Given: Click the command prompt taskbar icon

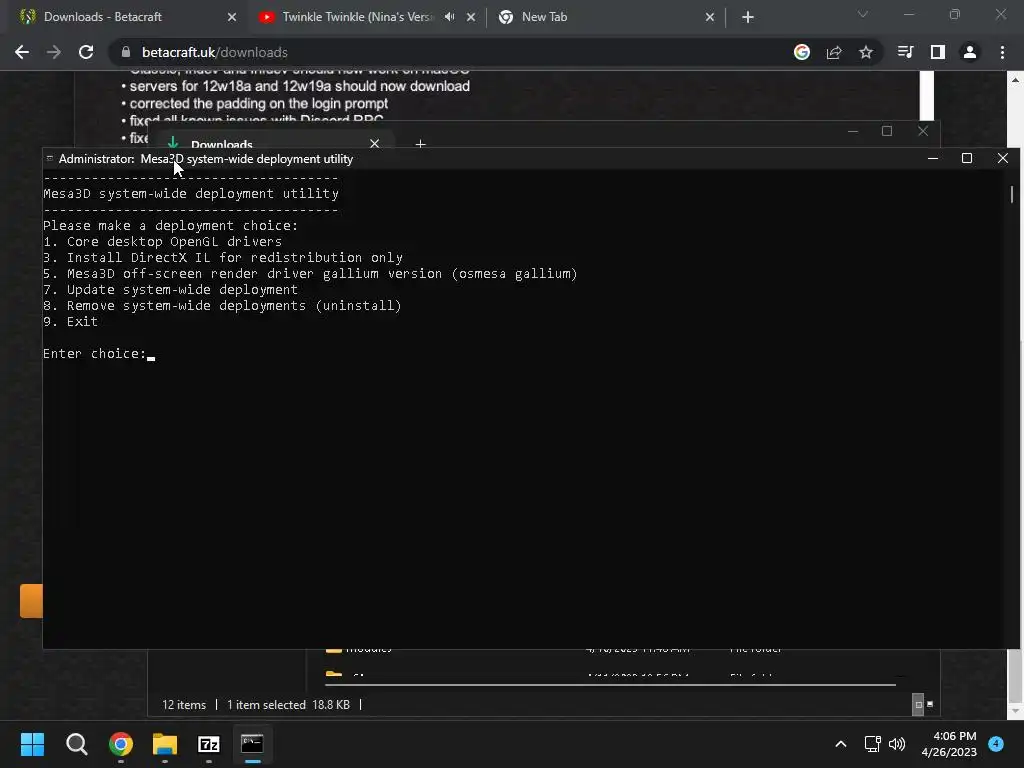Looking at the screenshot, I should pyautogui.click(x=252, y=744).
